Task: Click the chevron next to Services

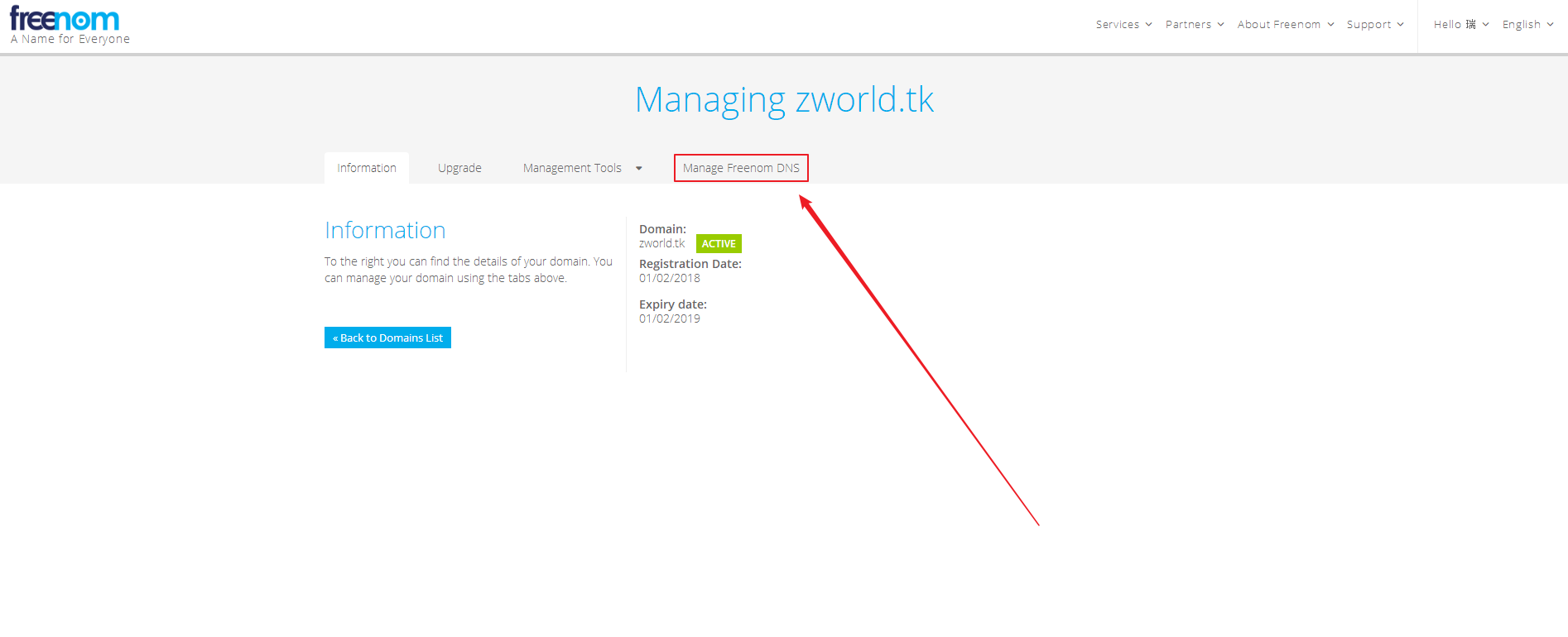Action: 1149,25
